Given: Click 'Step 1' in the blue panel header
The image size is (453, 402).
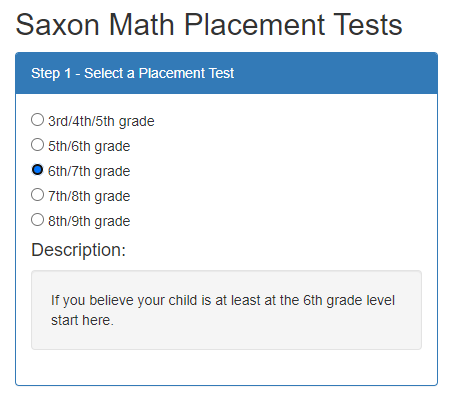Looking at the screenshot, I should 51,73.
